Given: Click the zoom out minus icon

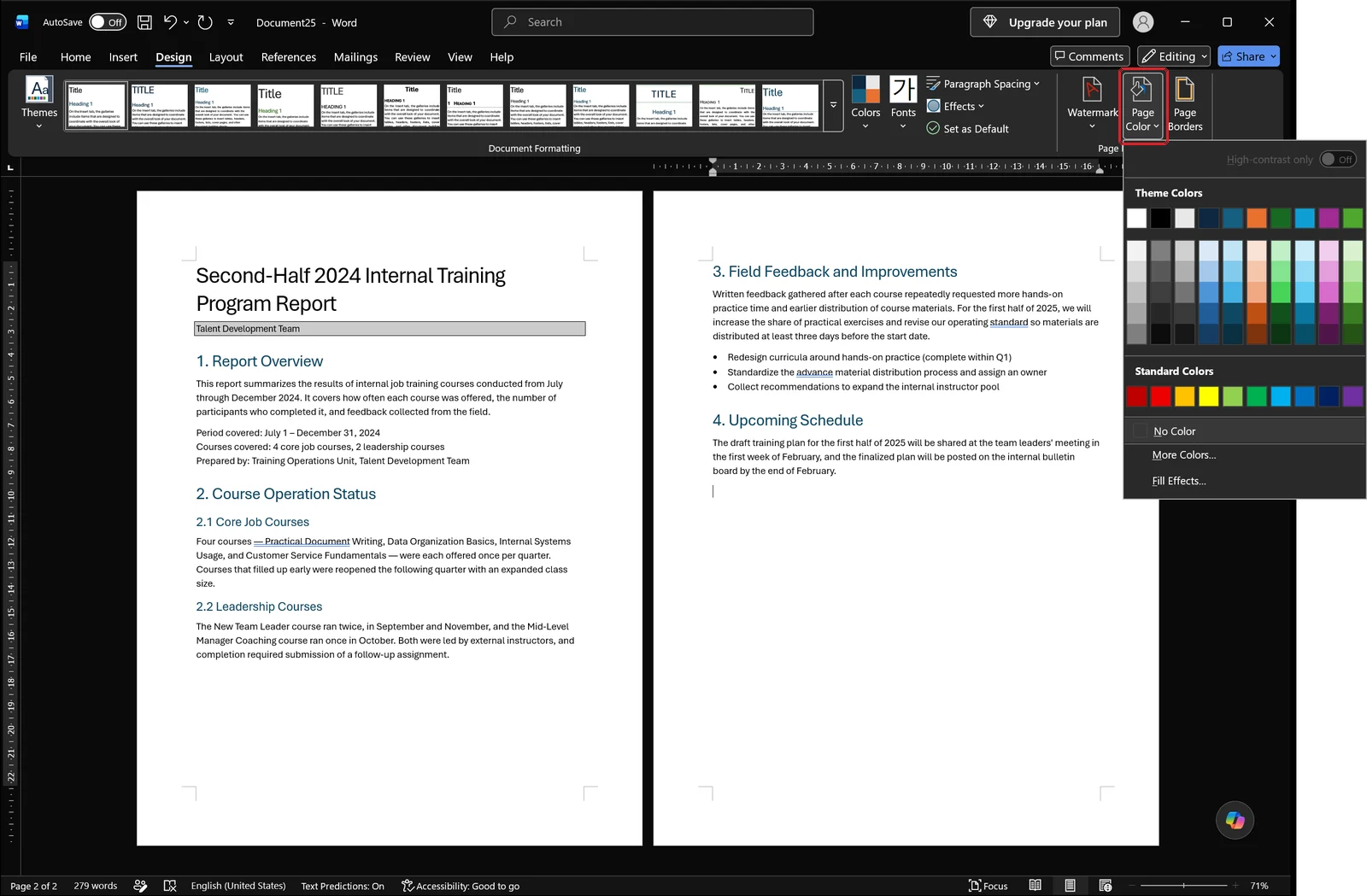Looking at the screenshot, I should 1133,886.
